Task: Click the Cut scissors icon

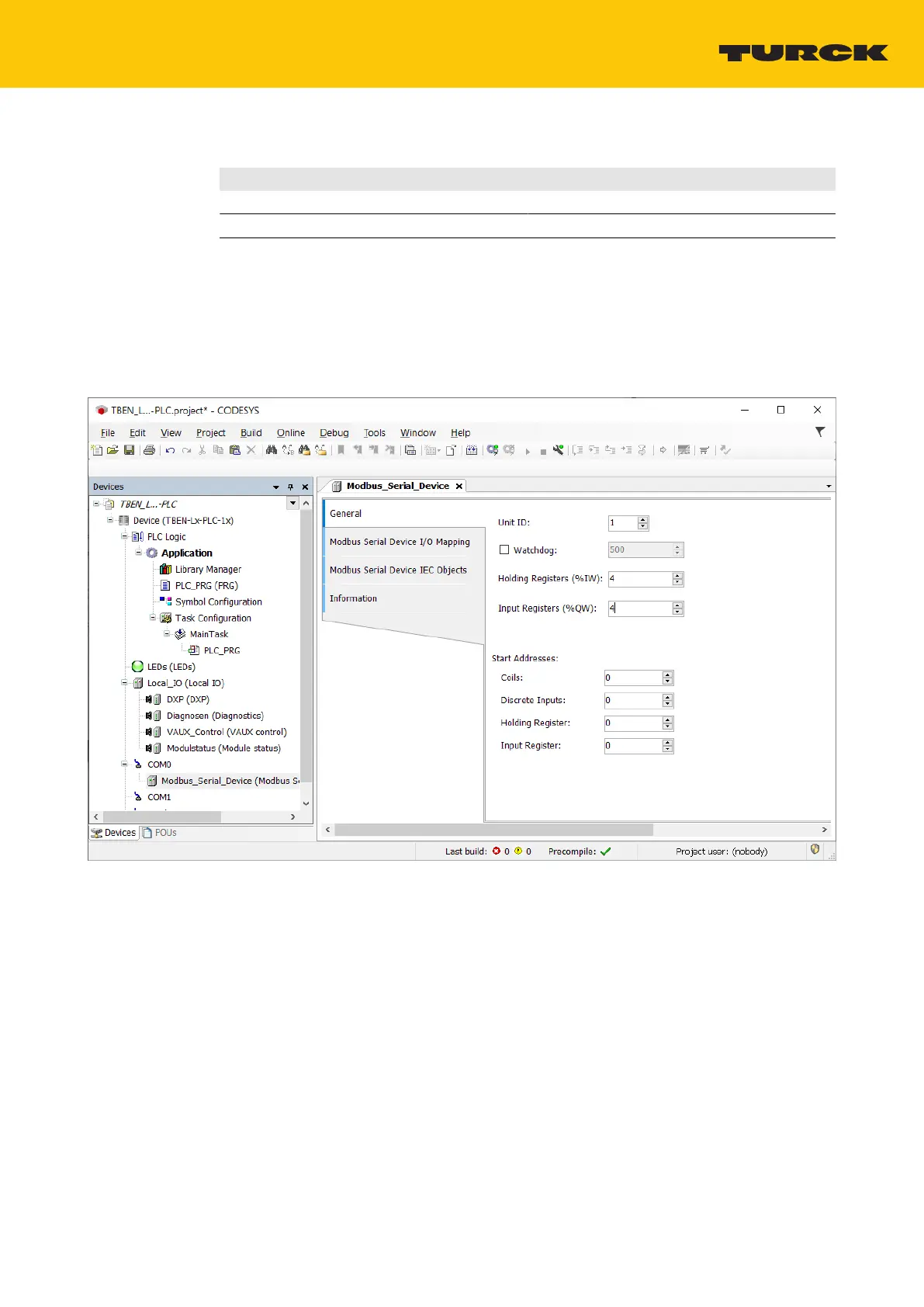Action: click(202, 450)
